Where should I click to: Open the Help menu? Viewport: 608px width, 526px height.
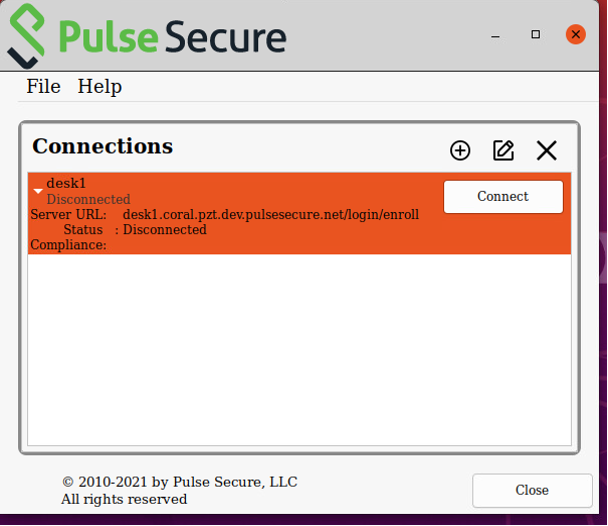point(100,86)
